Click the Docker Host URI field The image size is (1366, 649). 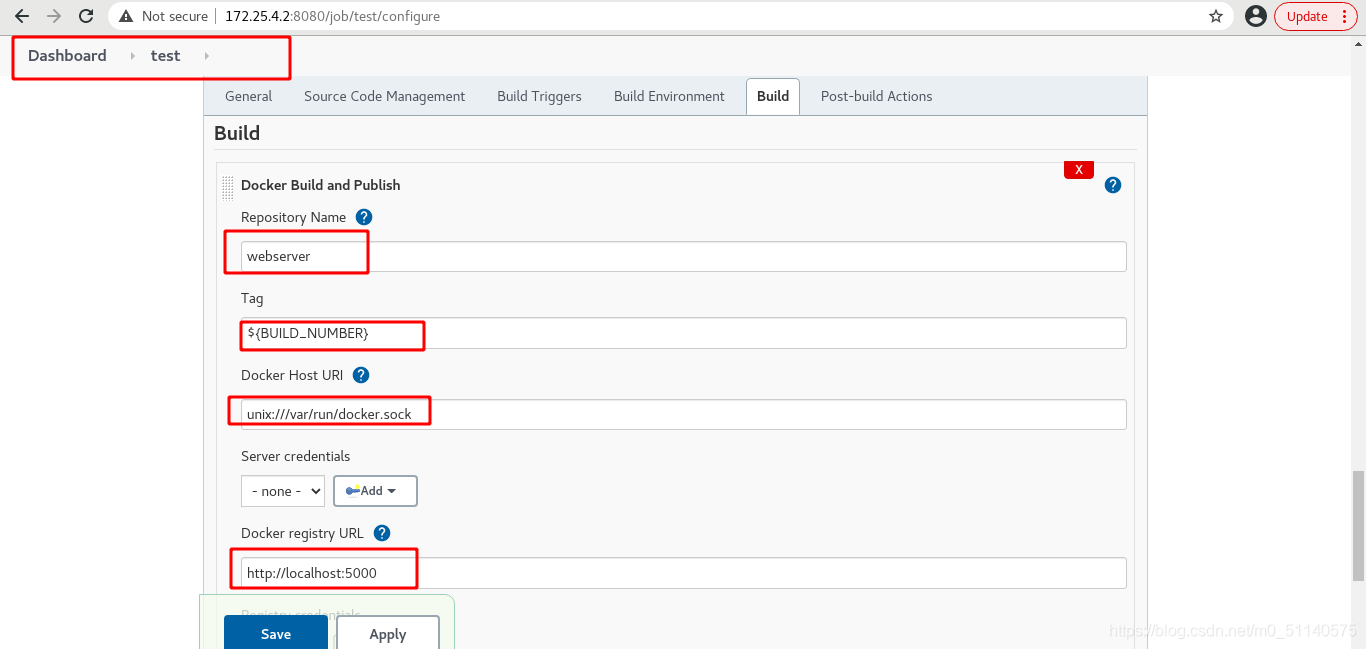click(683, 414)
